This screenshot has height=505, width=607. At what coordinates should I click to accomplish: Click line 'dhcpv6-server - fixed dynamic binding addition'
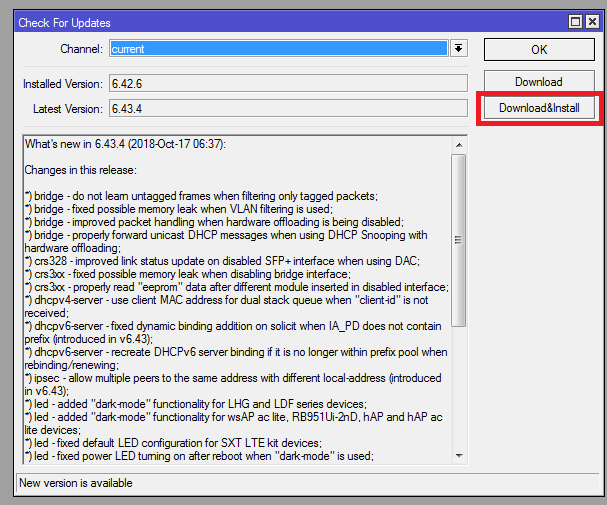pyautogui.click(x=233, y=332)
